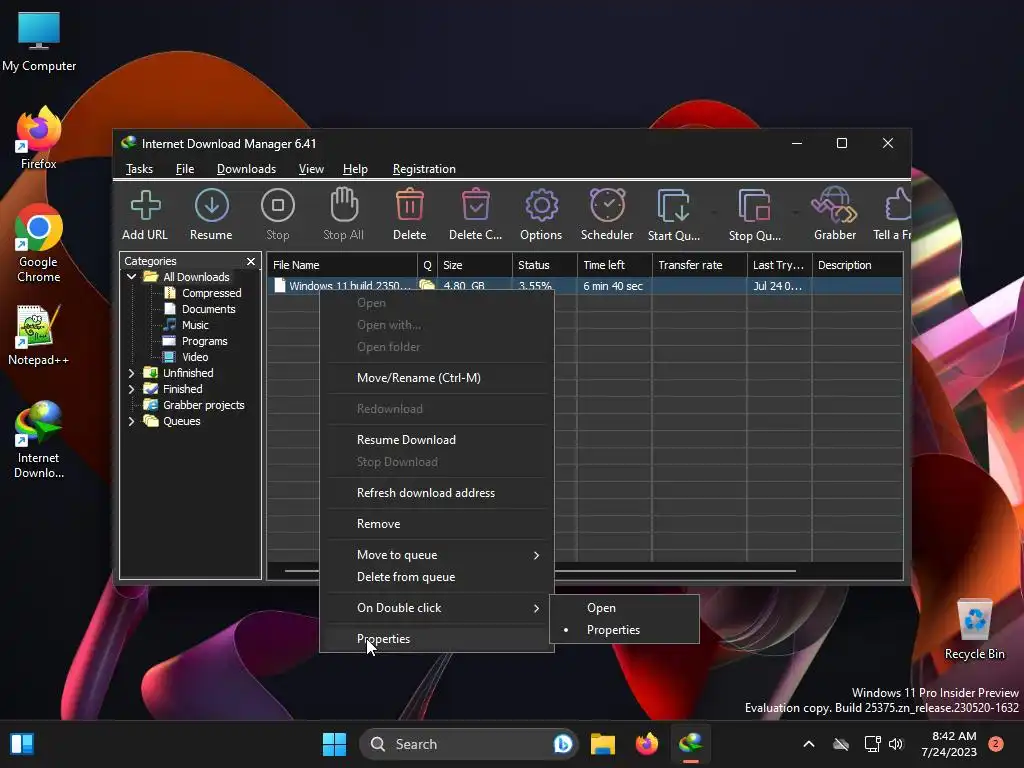Open Google Chrome desktop shortcut

coord(39,243)
